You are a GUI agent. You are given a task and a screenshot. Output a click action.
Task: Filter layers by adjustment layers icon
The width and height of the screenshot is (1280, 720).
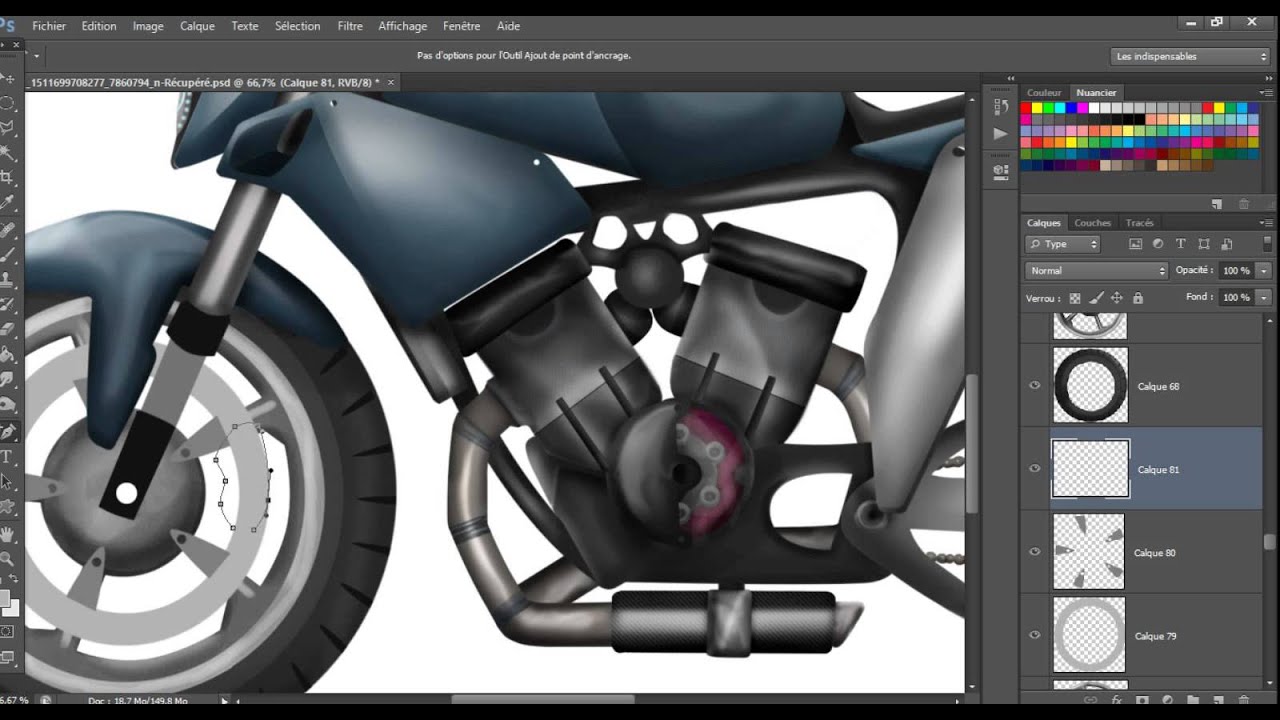coord(1158,244)
